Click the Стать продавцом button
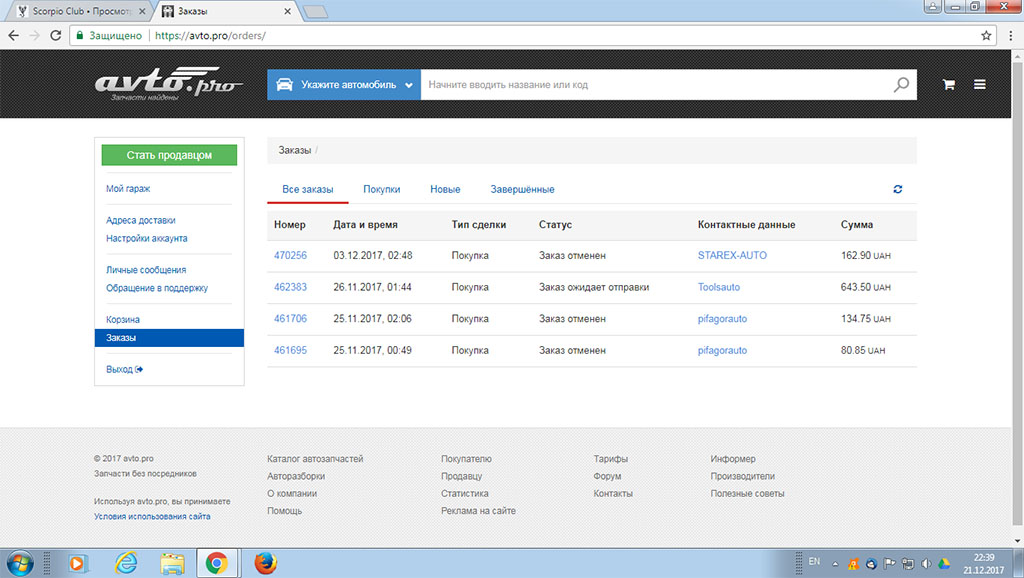Image resolution: width=1024 pixels, height=578 pixels. coord(168,155)
